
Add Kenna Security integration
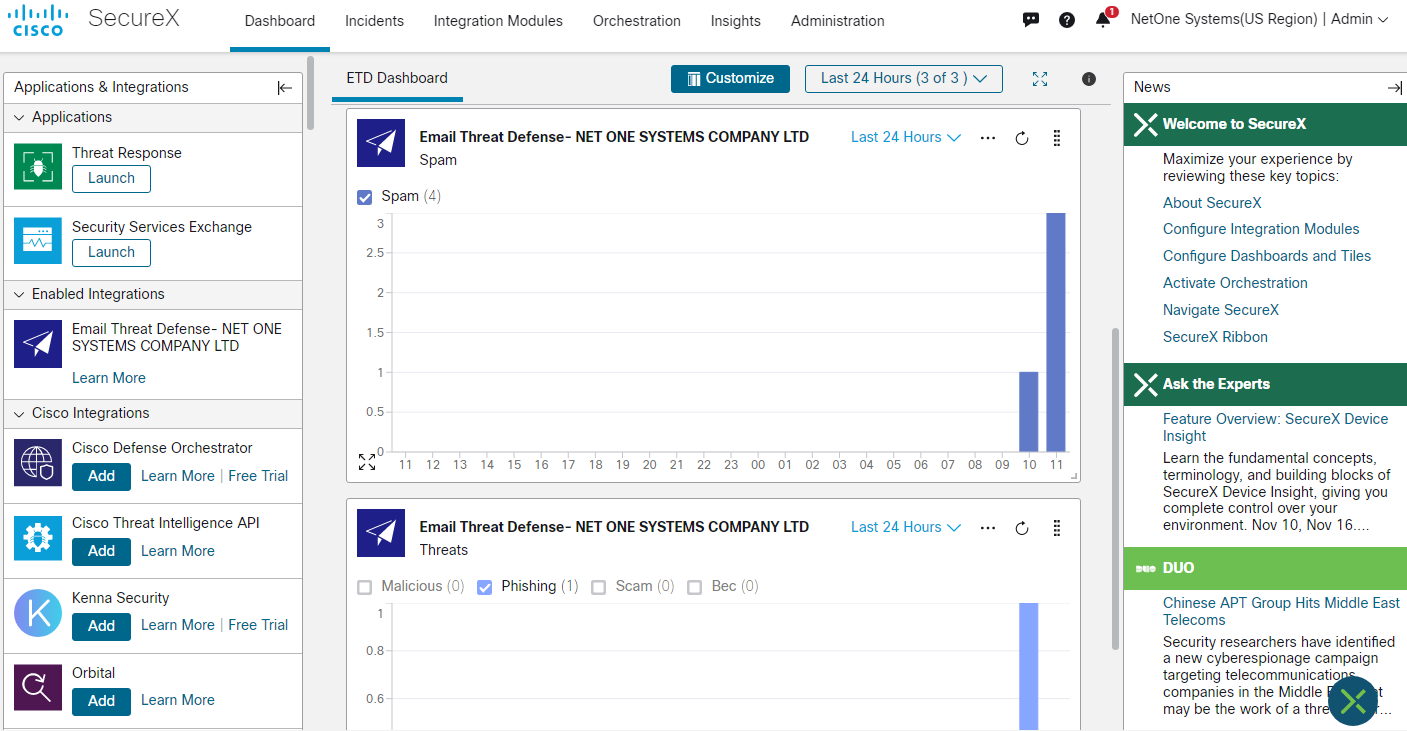pos(101,626)
